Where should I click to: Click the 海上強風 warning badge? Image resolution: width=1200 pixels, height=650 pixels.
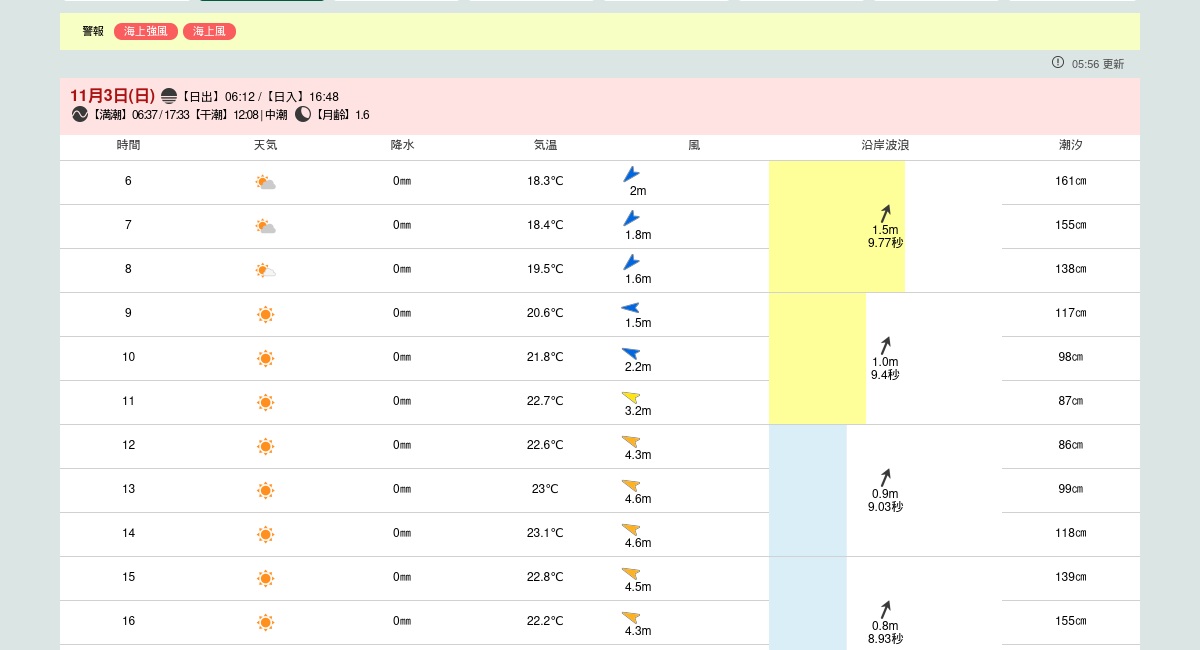click(146, 32)
